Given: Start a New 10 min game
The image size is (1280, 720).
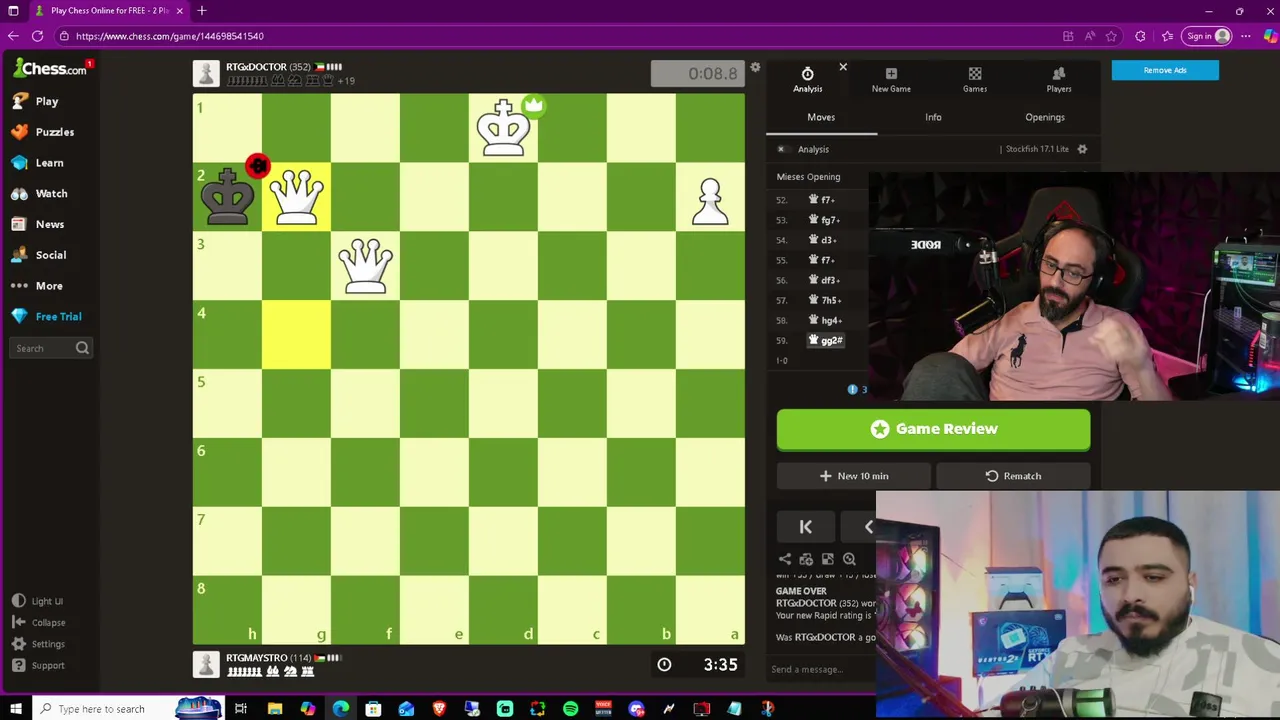Looking at the screenshot, I should click(854, 476).
